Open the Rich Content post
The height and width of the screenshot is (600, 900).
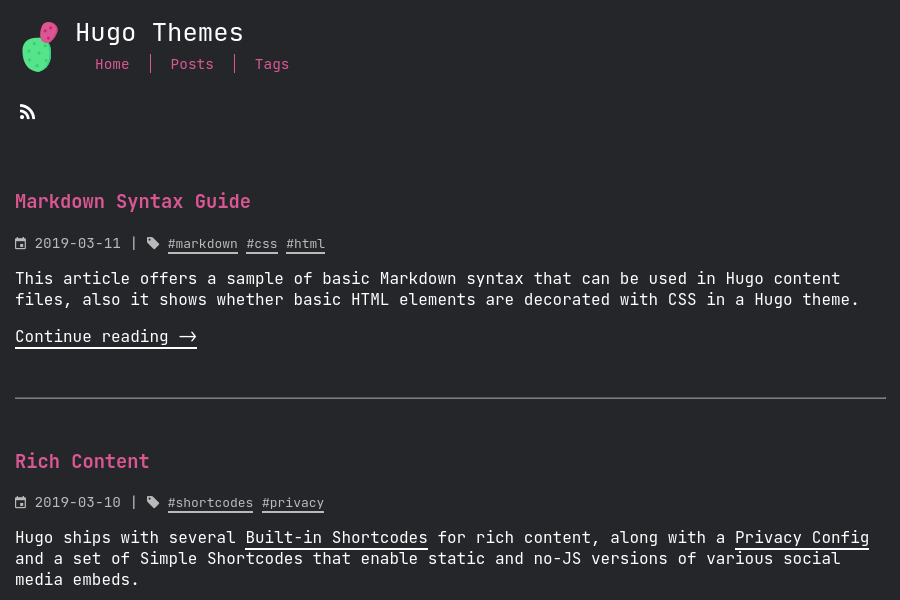coord(82,461)
